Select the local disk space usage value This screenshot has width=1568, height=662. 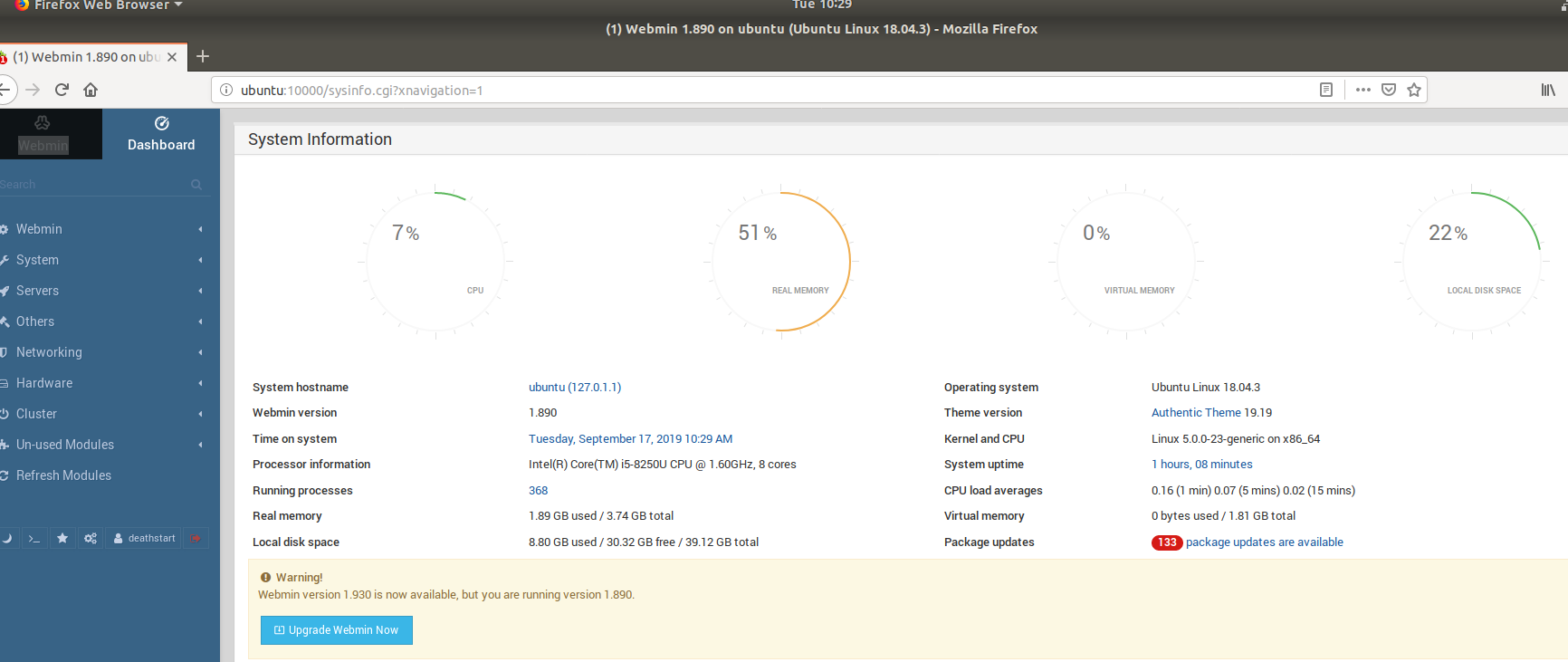(644, 542)
